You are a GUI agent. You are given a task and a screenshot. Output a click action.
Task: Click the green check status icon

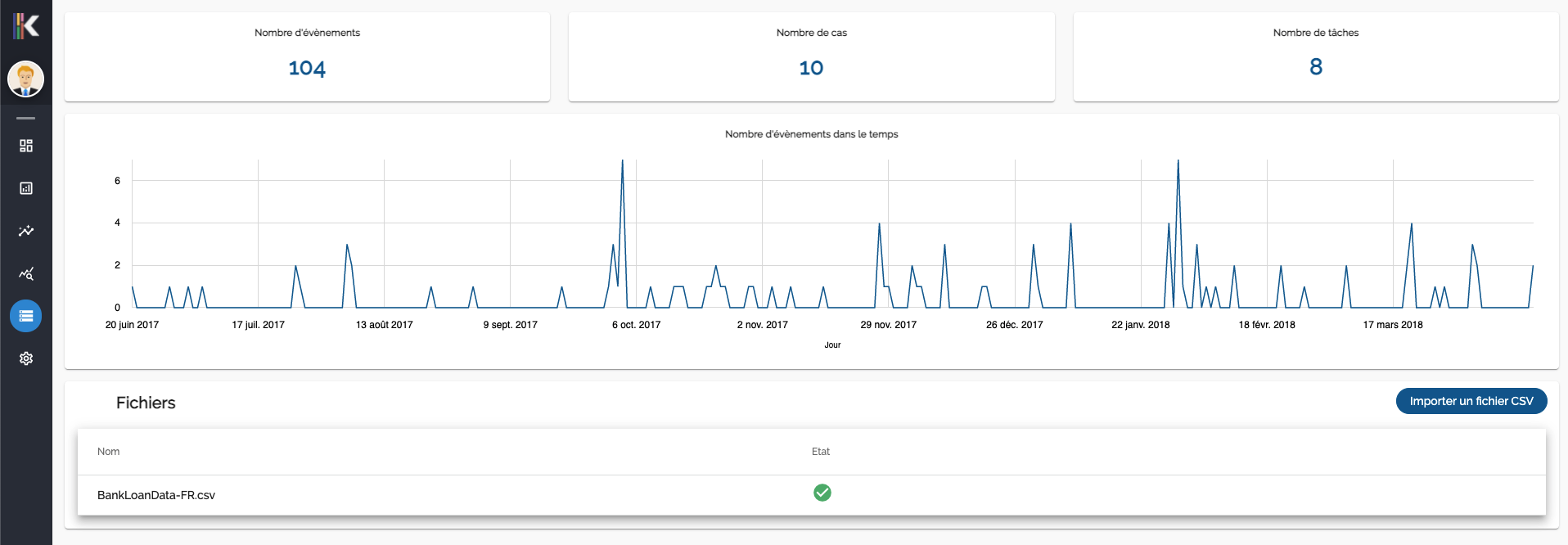coord(822,493)
